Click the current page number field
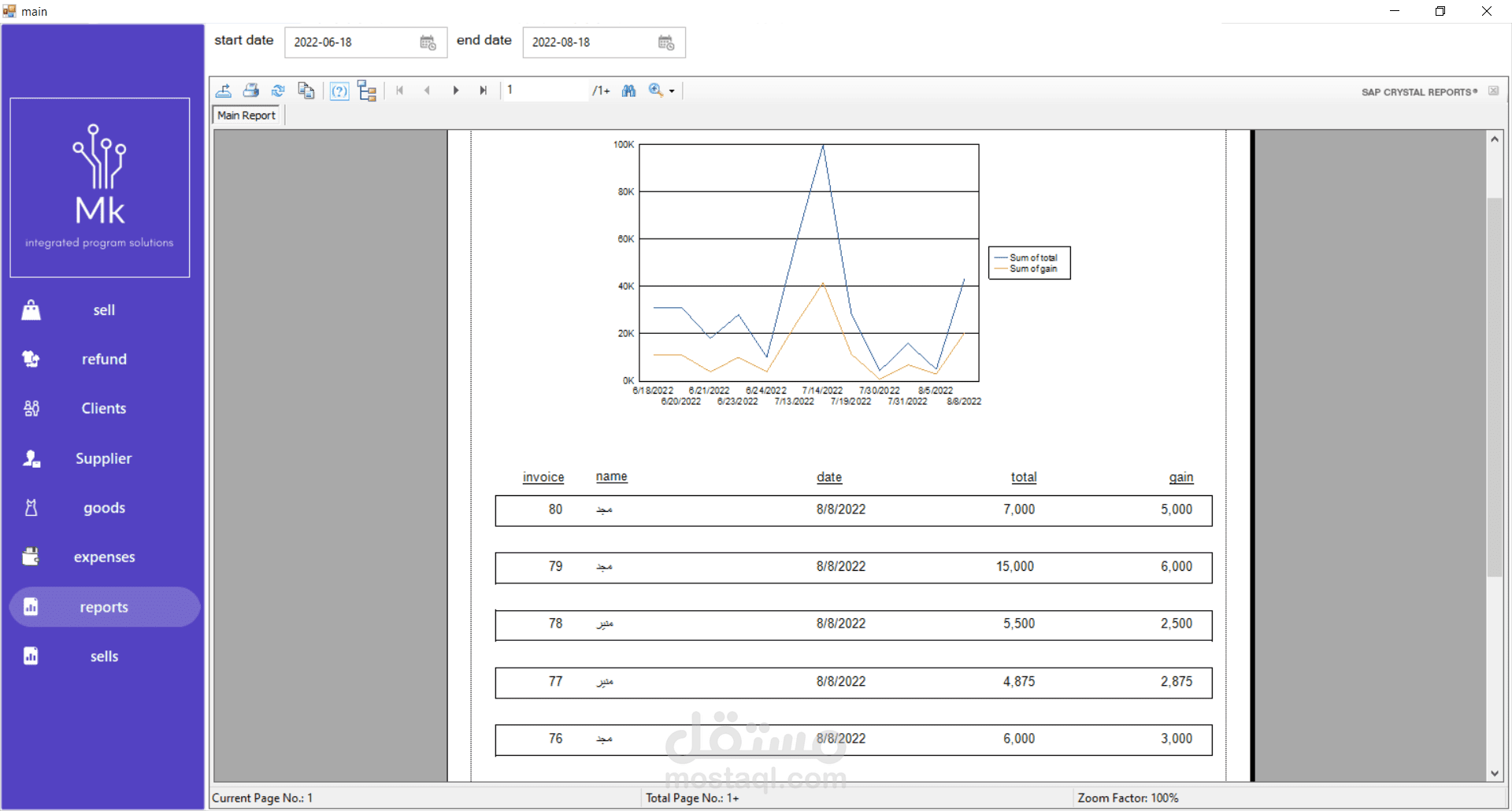Screen dimensions: 1512x811 point(545,91)
